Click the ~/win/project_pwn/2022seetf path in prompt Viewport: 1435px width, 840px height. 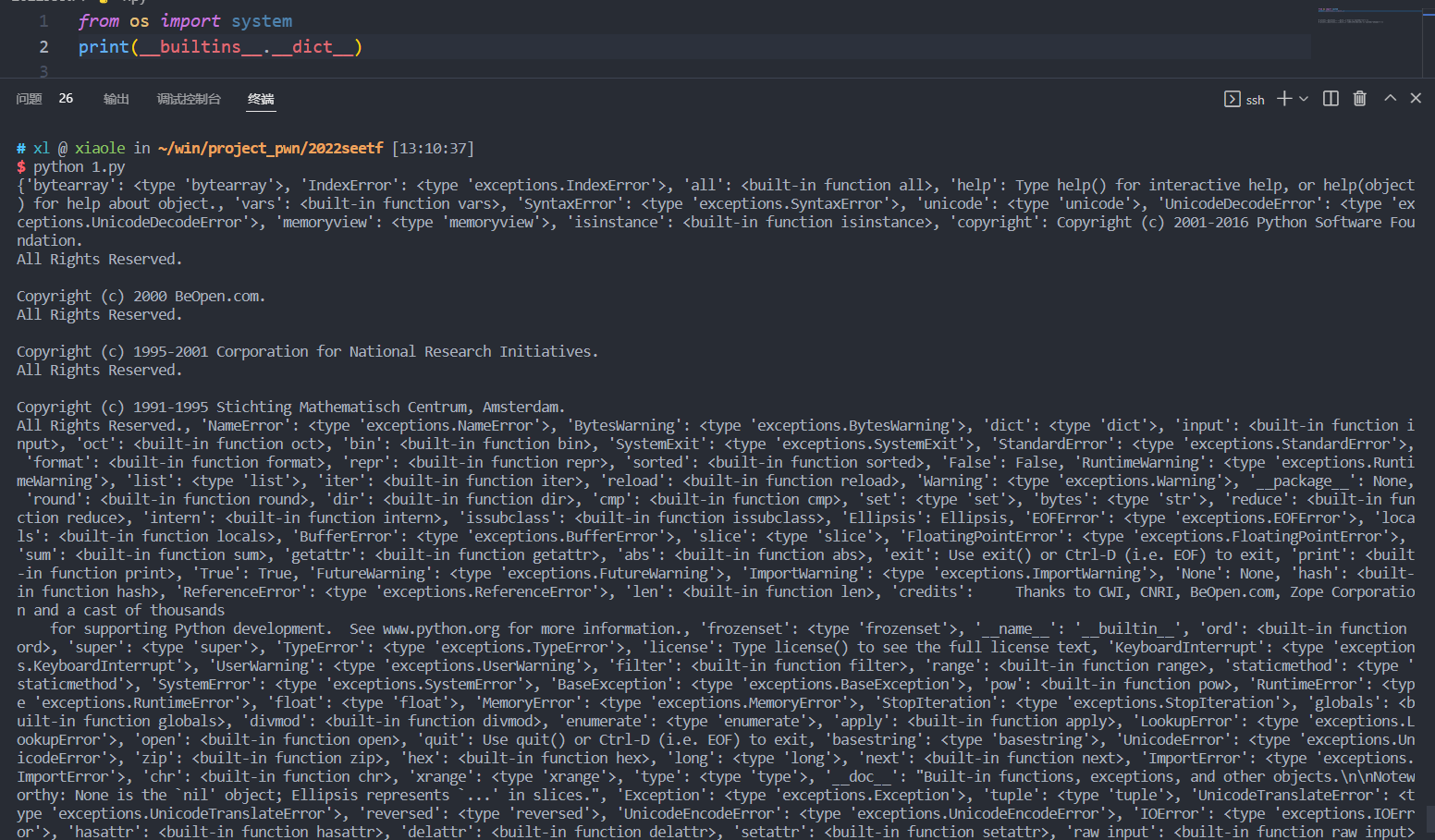click(271, 149)
